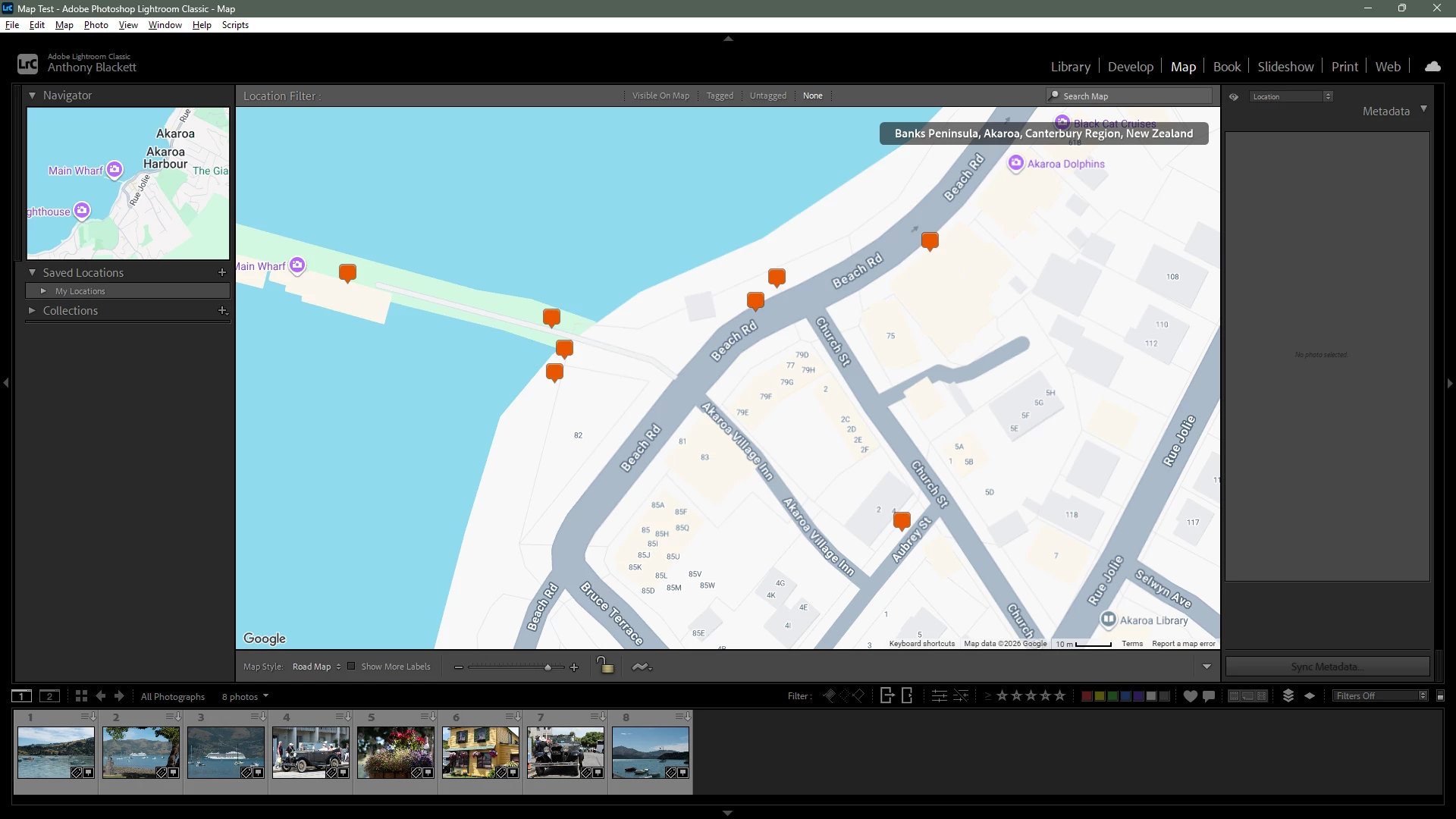
Task: Toggle the filter switch at filter bar end
Action: 1440,695
